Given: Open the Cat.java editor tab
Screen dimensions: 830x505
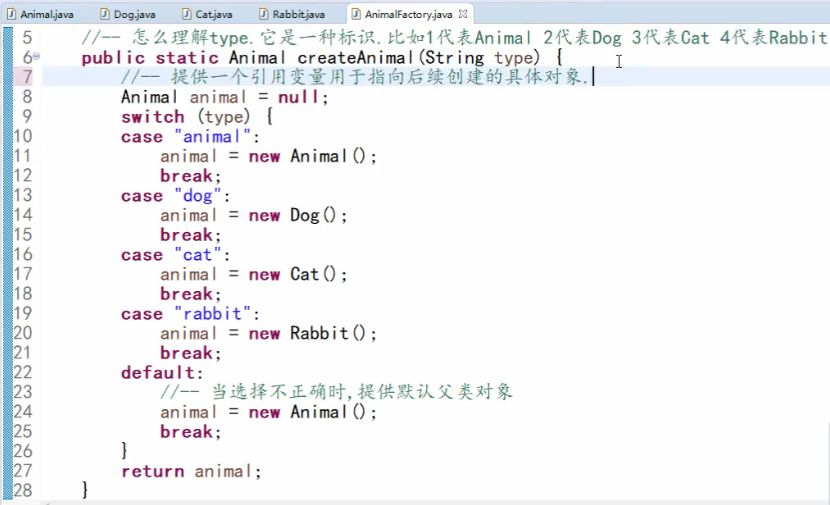Looking at the screenshot, I should [x=207, y=14].
